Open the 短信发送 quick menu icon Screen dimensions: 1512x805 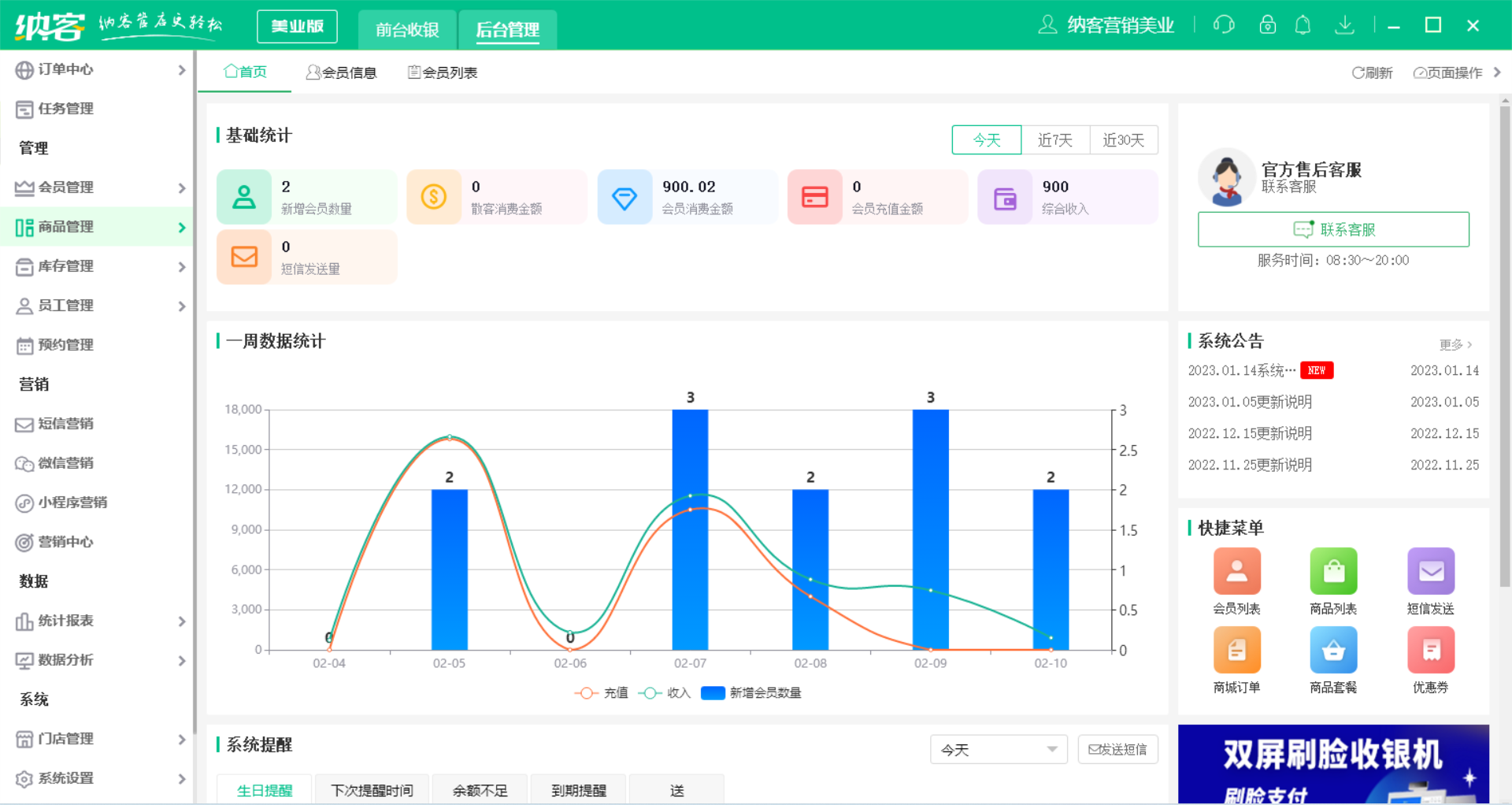click(1431, 572)
